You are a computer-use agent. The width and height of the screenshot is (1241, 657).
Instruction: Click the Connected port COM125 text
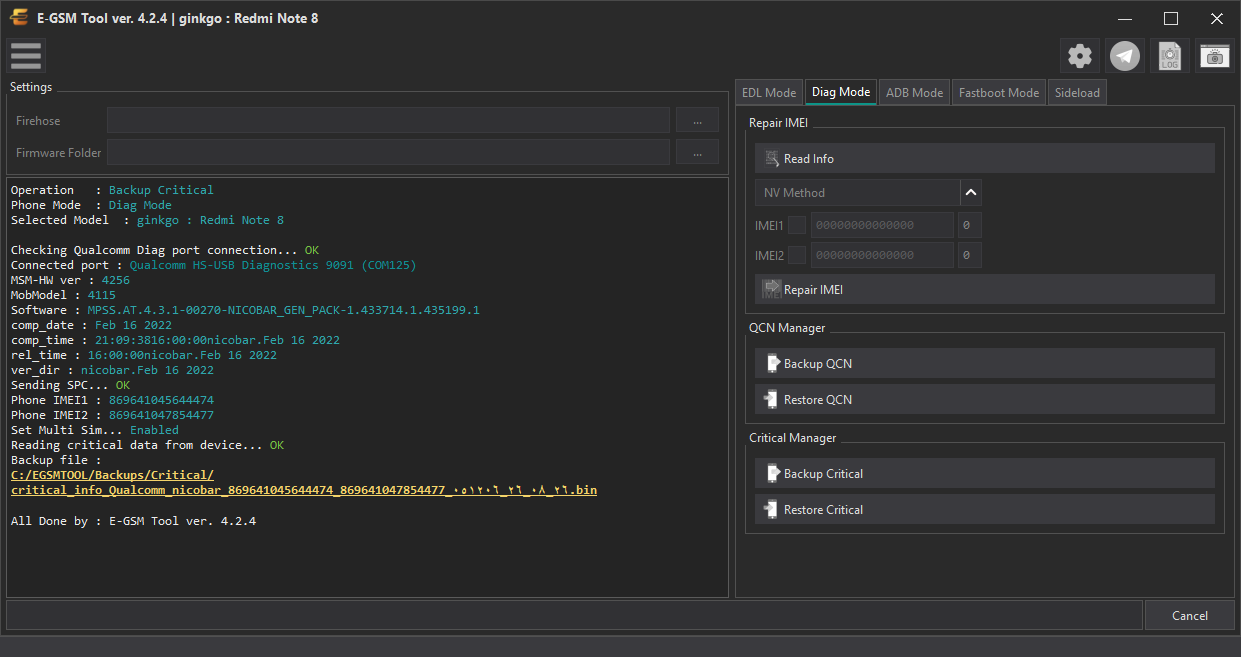coord(273,265)
